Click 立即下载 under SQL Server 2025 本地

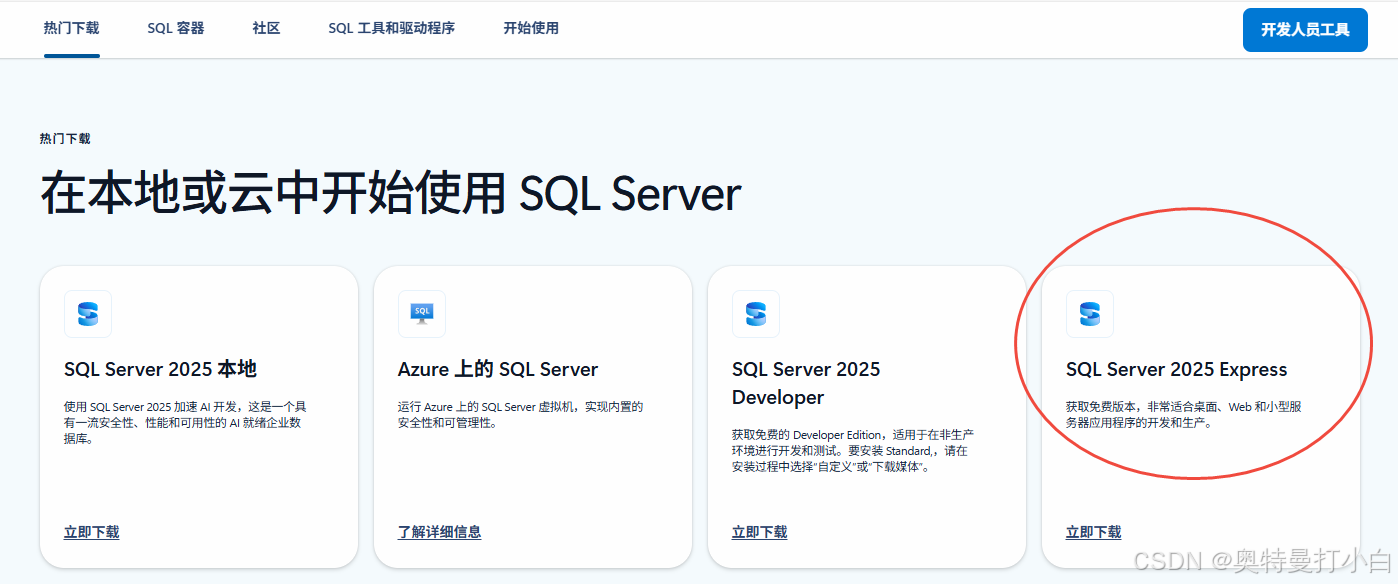[92, 532]
